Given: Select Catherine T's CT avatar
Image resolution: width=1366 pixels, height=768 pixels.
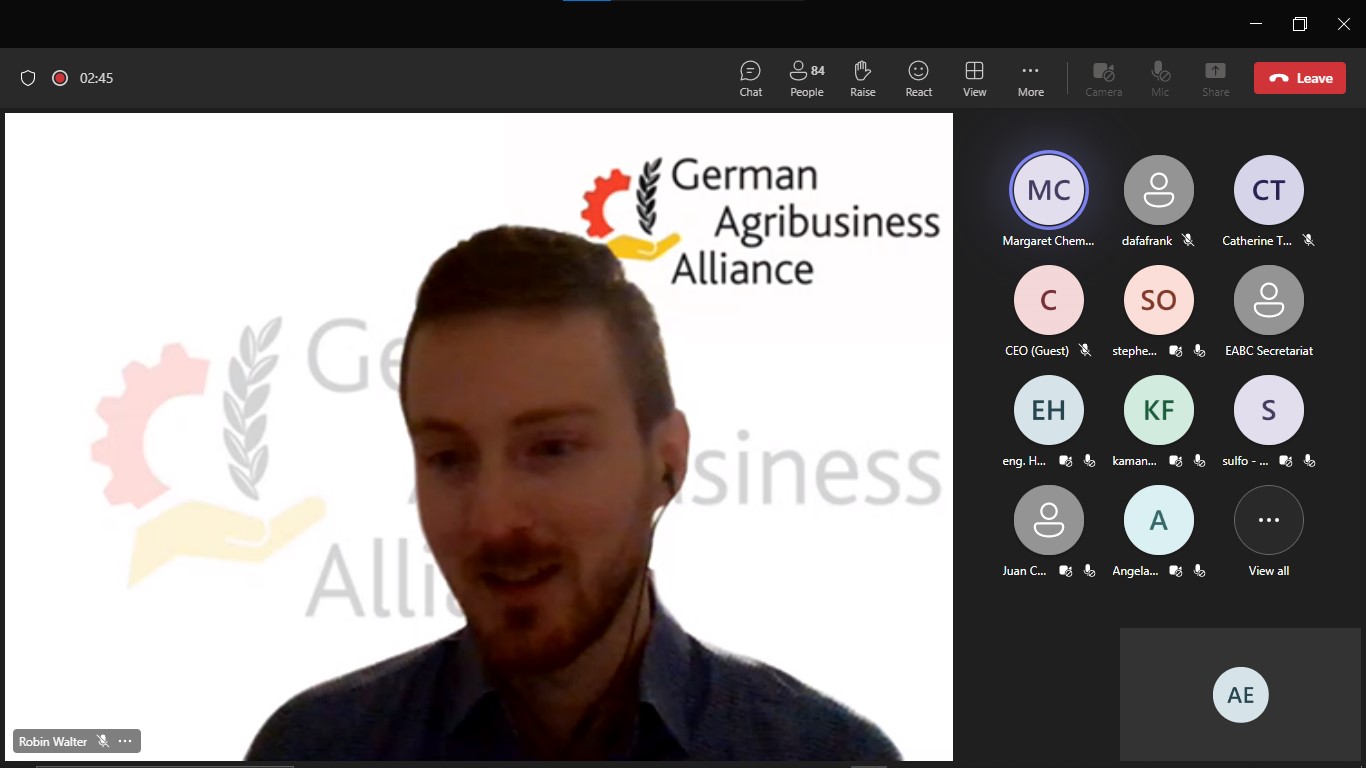Looking at the screenshot, I should 1268,190.
